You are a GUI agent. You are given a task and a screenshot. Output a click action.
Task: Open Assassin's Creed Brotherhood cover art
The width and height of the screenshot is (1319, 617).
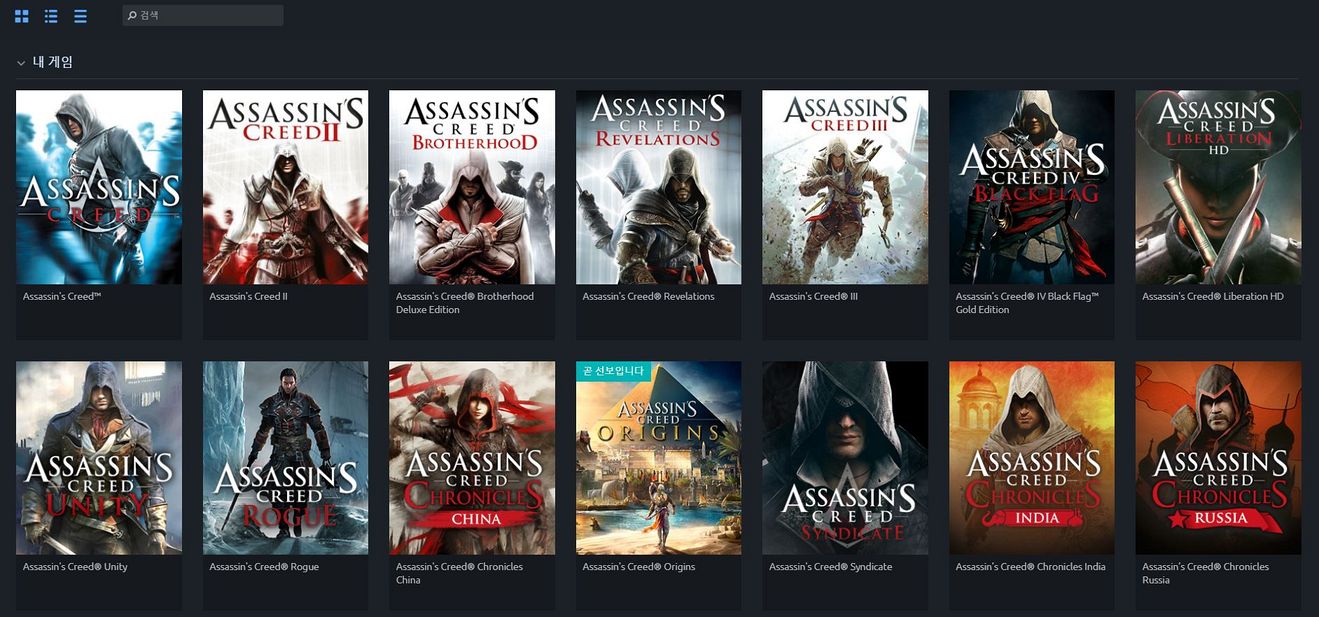click(472, 187)
